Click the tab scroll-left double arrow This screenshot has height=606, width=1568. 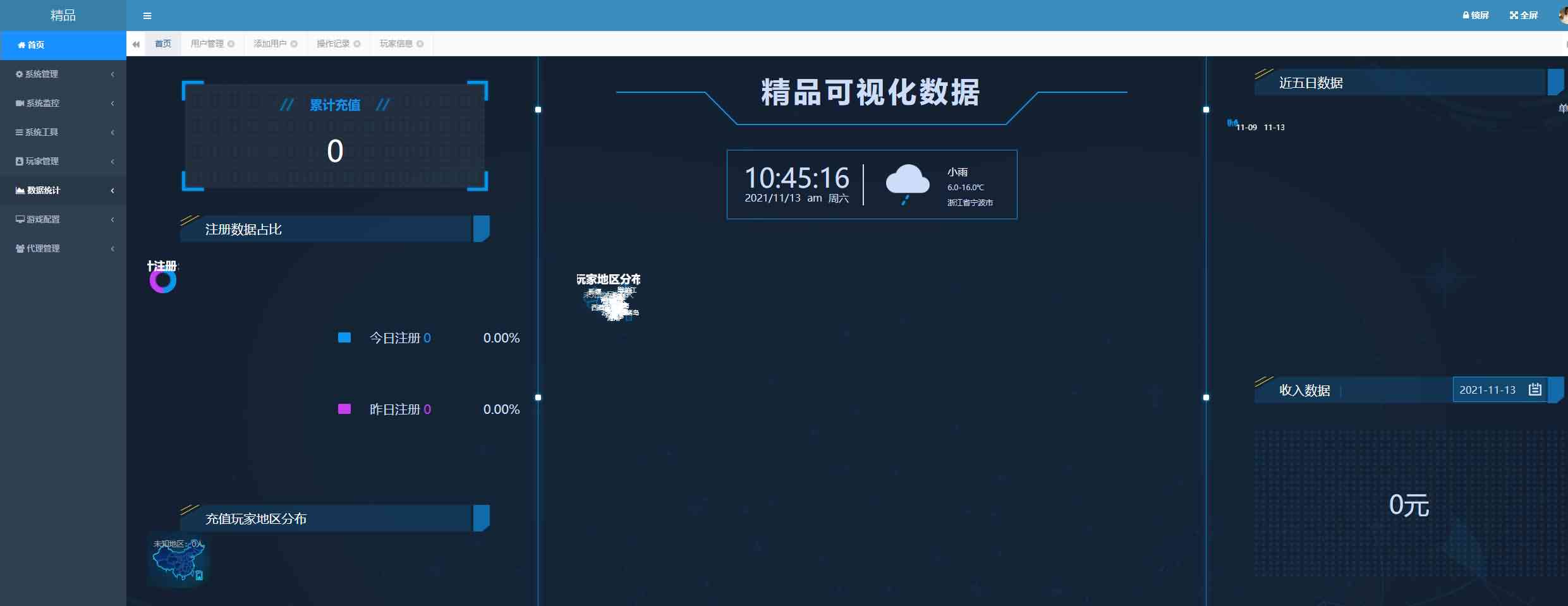click(136, 44)
